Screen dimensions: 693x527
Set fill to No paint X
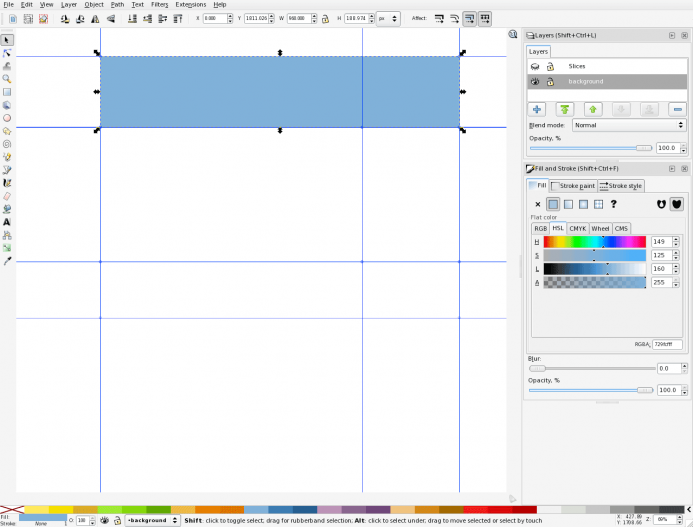(538, 204)
